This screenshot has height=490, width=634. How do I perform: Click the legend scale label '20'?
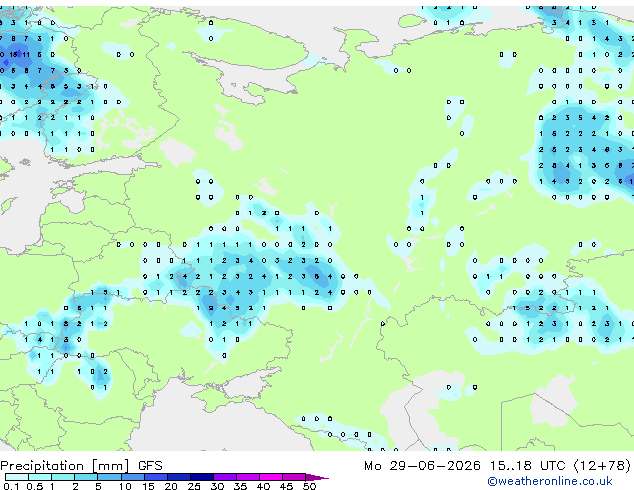pos(171,486)
